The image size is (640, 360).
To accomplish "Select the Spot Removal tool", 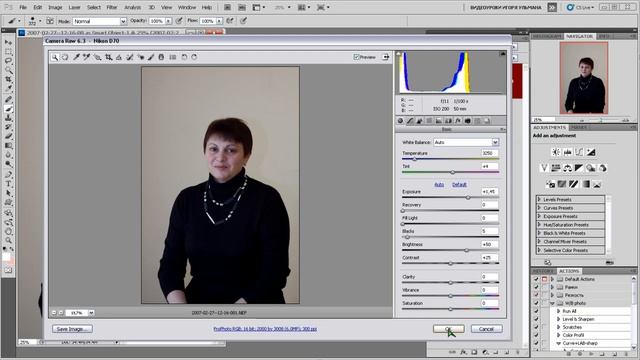I will 130,58.
